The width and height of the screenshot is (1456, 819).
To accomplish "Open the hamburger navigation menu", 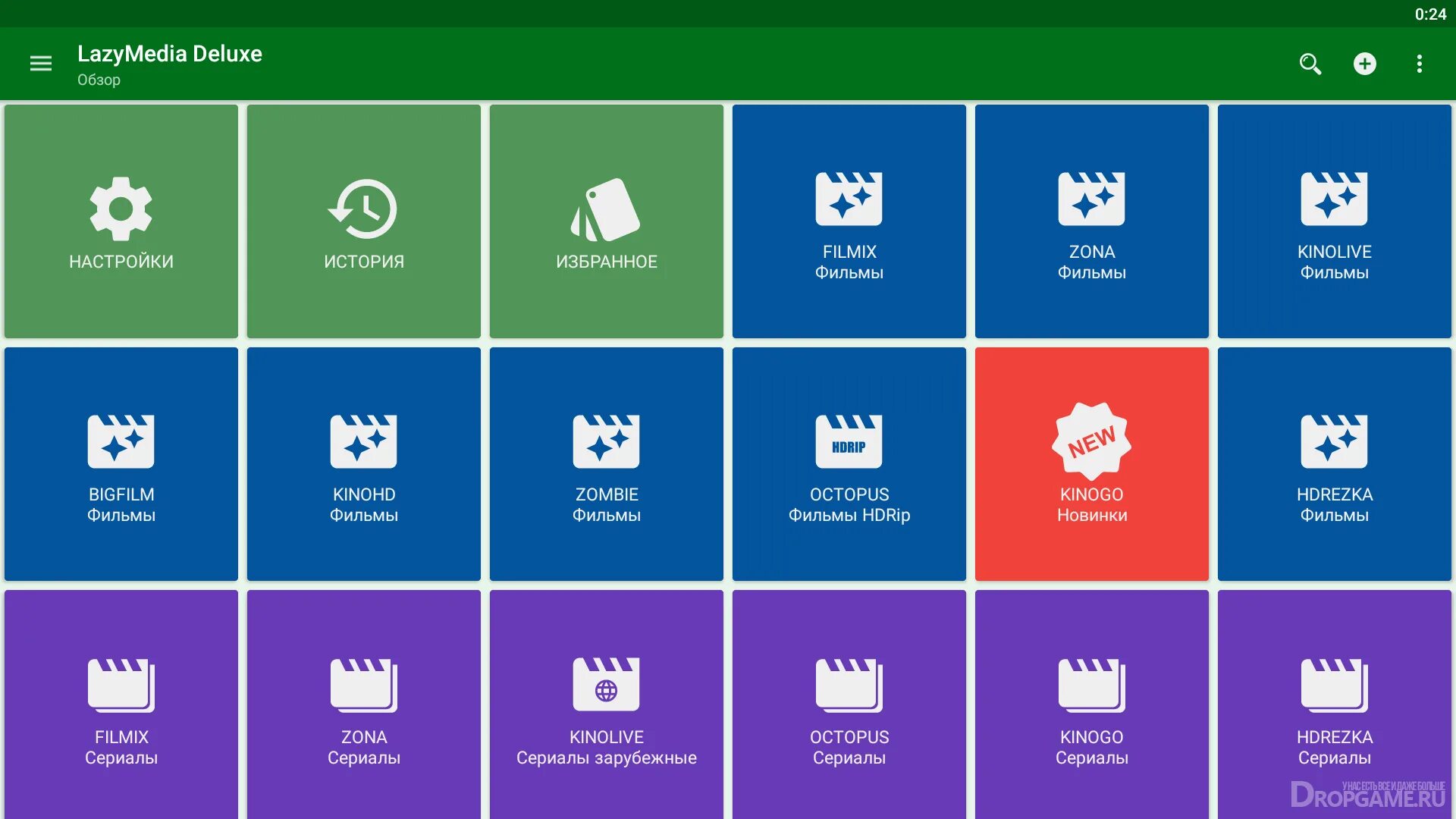I will (41, 64).
